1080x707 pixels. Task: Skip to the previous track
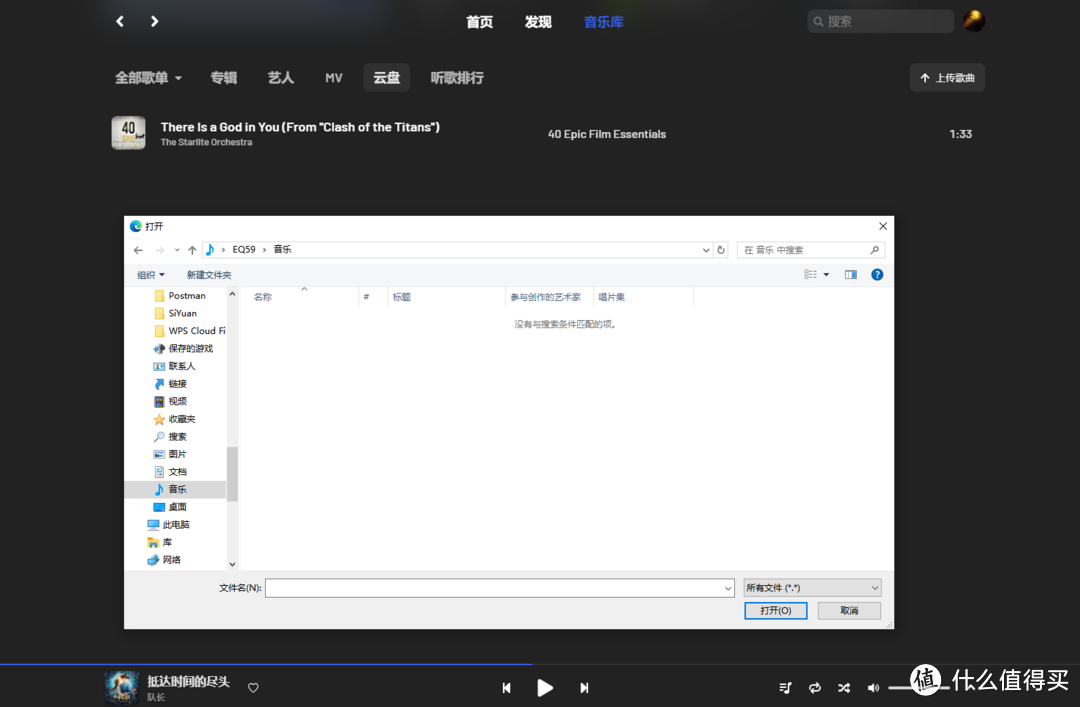click(x=506, y=688)
